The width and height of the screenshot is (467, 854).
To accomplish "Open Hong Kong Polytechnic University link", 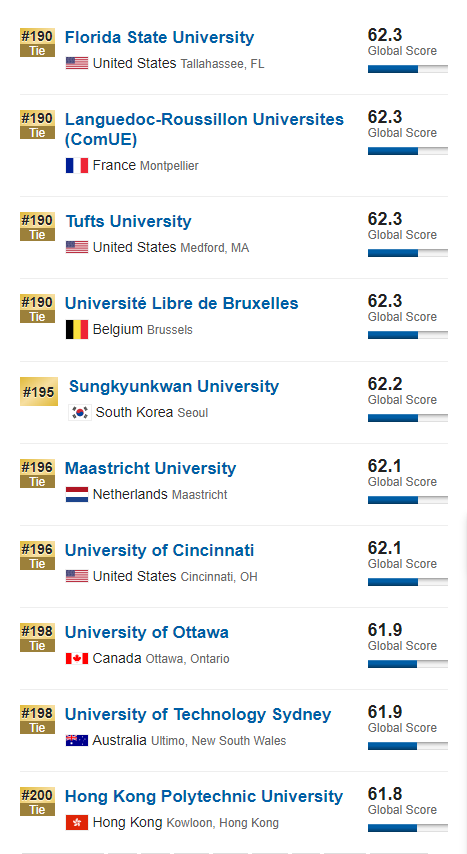I will pos(204,796).
